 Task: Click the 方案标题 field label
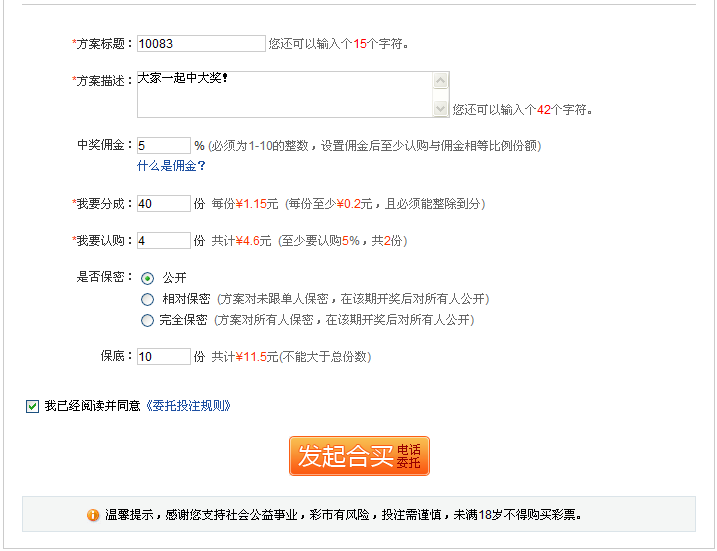[x=101, y=44]
